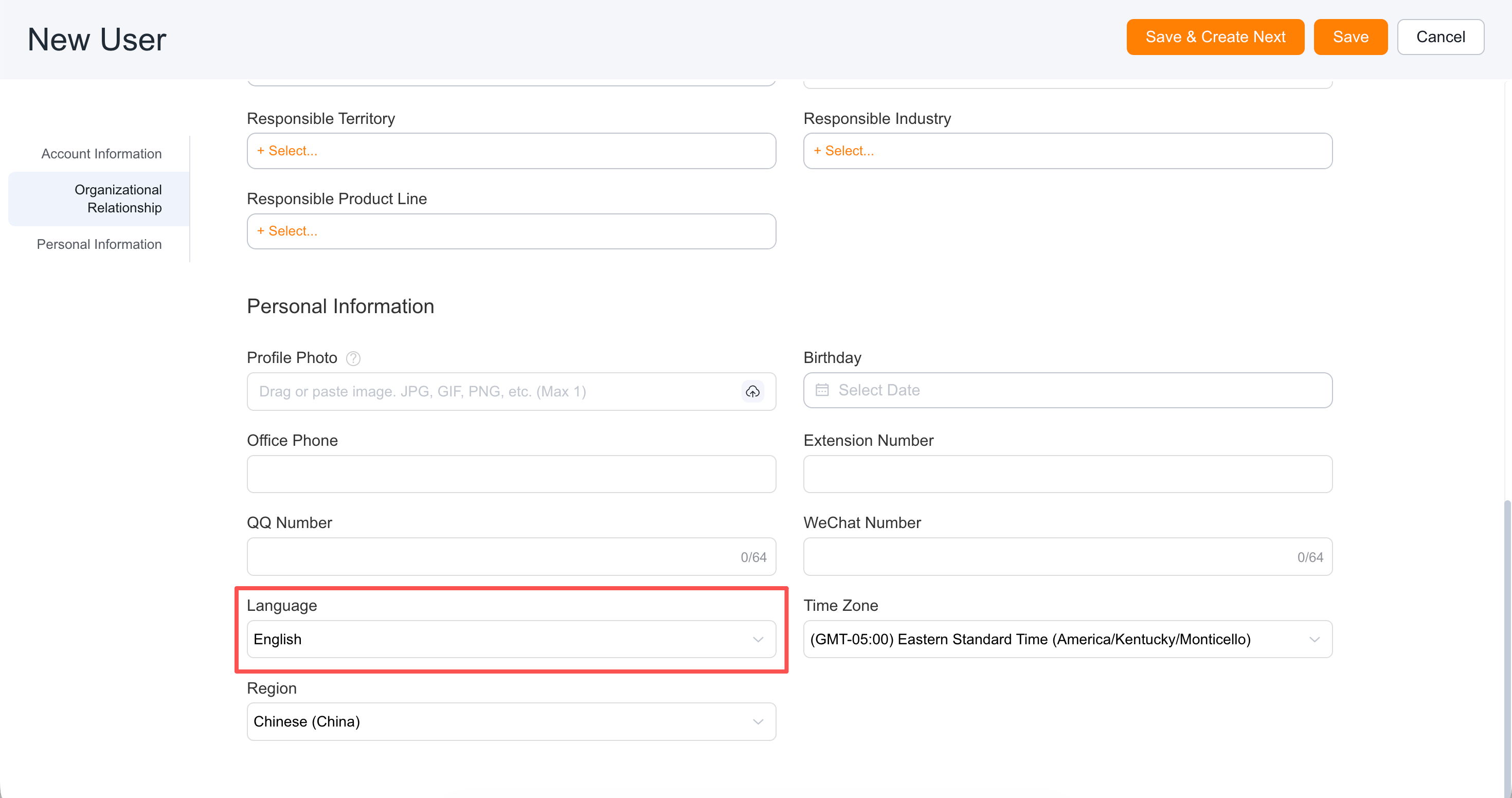Click the Office Phone input field
1512x798 pixels.
tap(511, 474)
